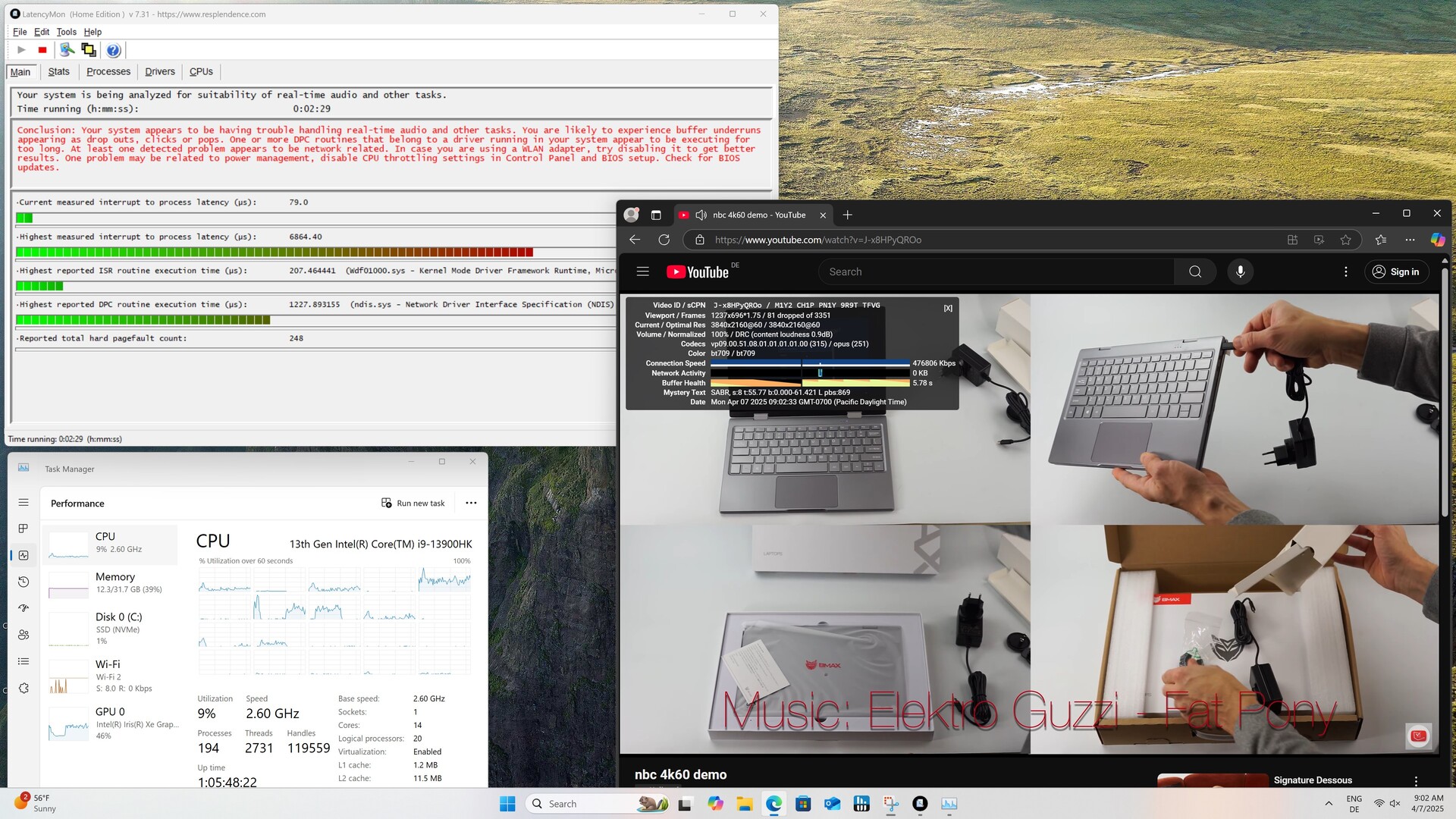Select GPU 0 performance graph item

(110, 723)
